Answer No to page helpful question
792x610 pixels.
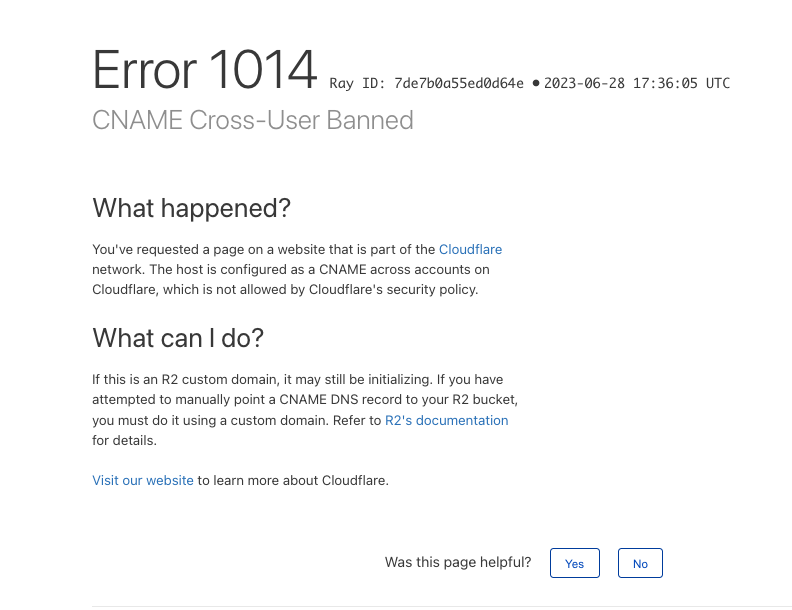pyautogui.click(x=640, y=563)
